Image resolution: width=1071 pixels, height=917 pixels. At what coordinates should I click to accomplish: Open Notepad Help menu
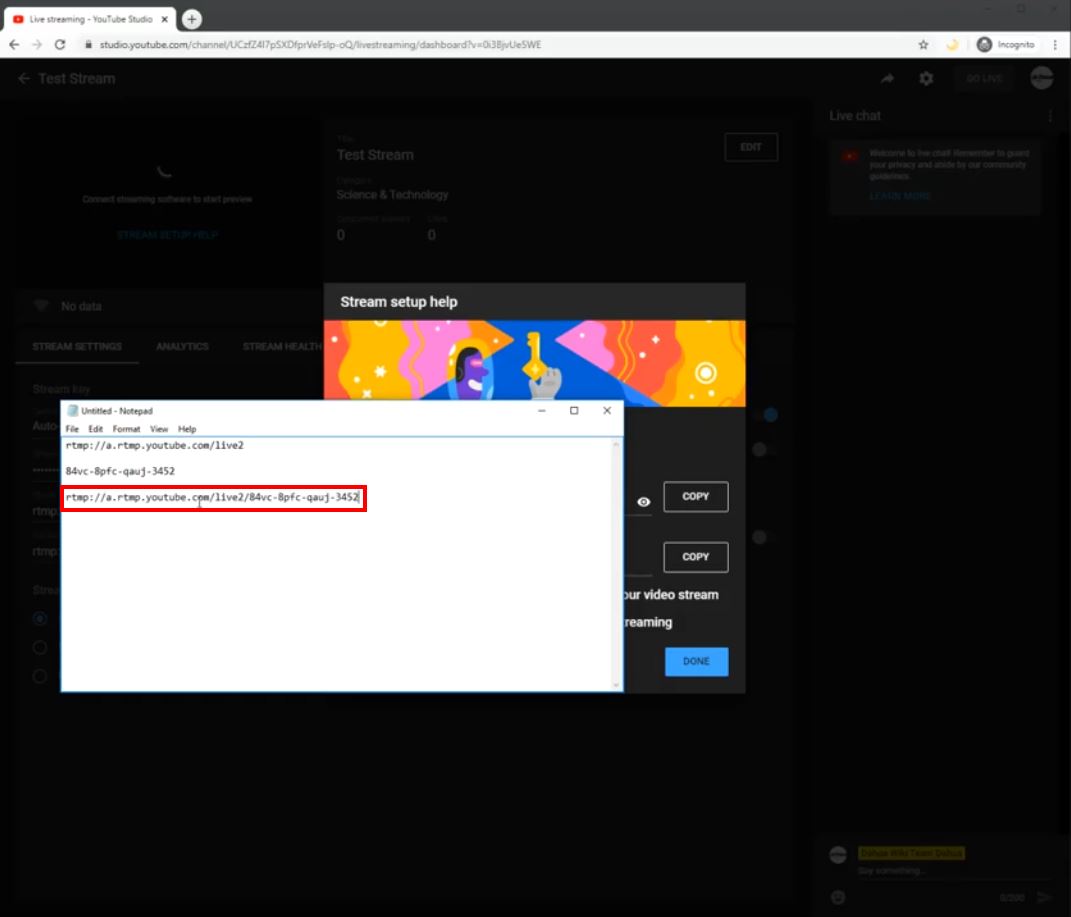tap(187, 429)
